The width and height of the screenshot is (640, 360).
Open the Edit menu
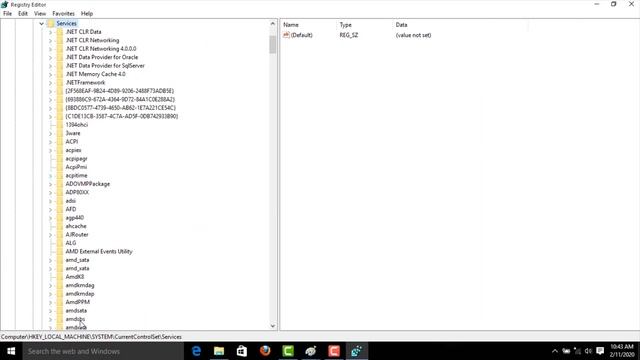23,13
